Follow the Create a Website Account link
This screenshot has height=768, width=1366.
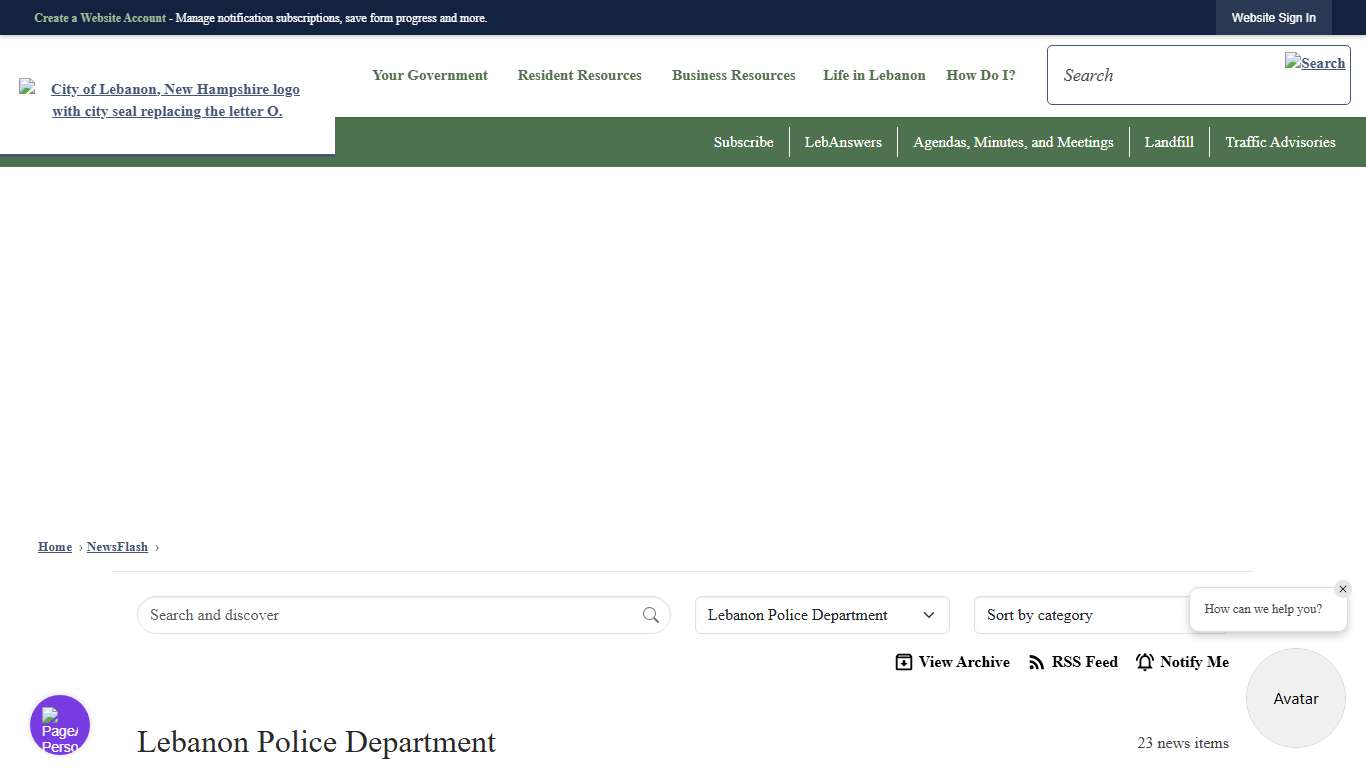click(x=100, y=18)
